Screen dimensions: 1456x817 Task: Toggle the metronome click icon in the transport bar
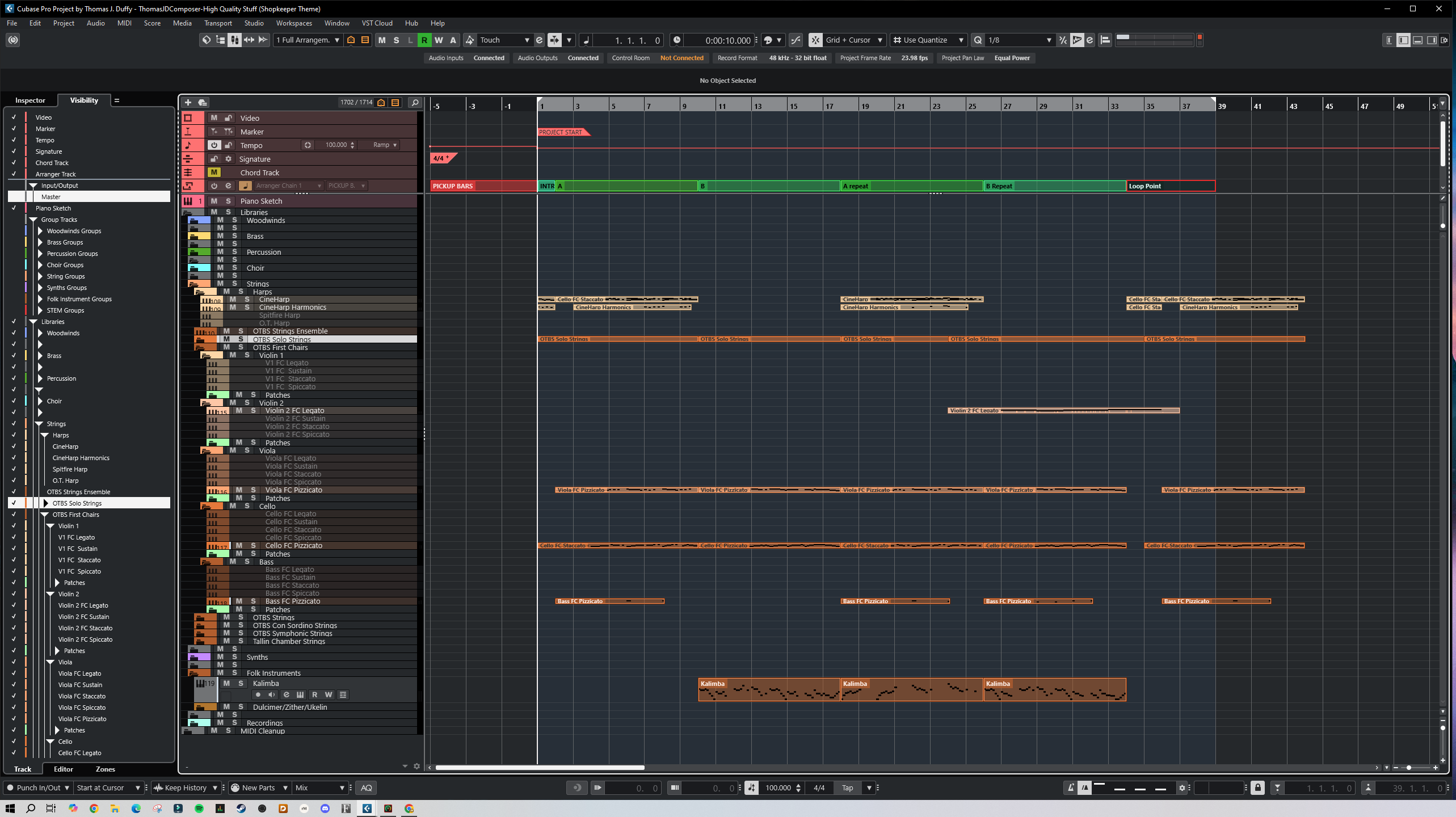pyautogui.click(x=1071, y=787)
